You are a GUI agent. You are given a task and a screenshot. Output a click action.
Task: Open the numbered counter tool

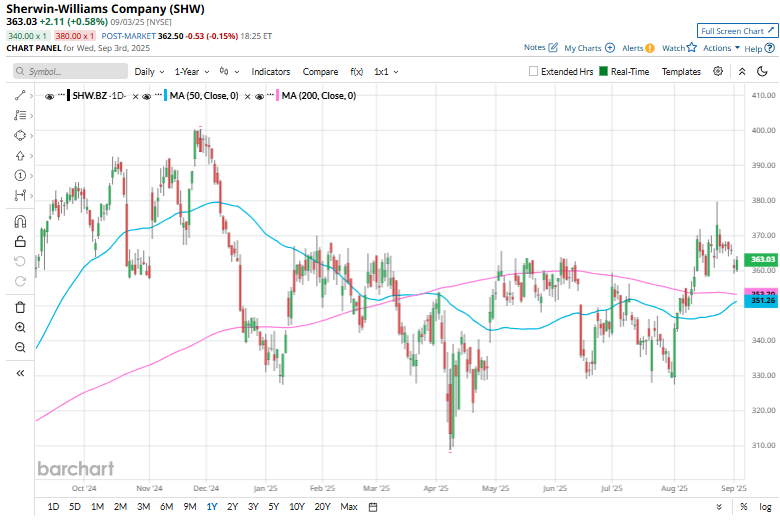click(20, 176)
